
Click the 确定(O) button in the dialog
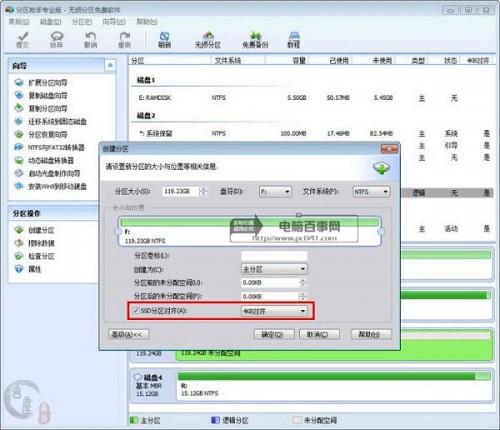(x=274, y=334)
